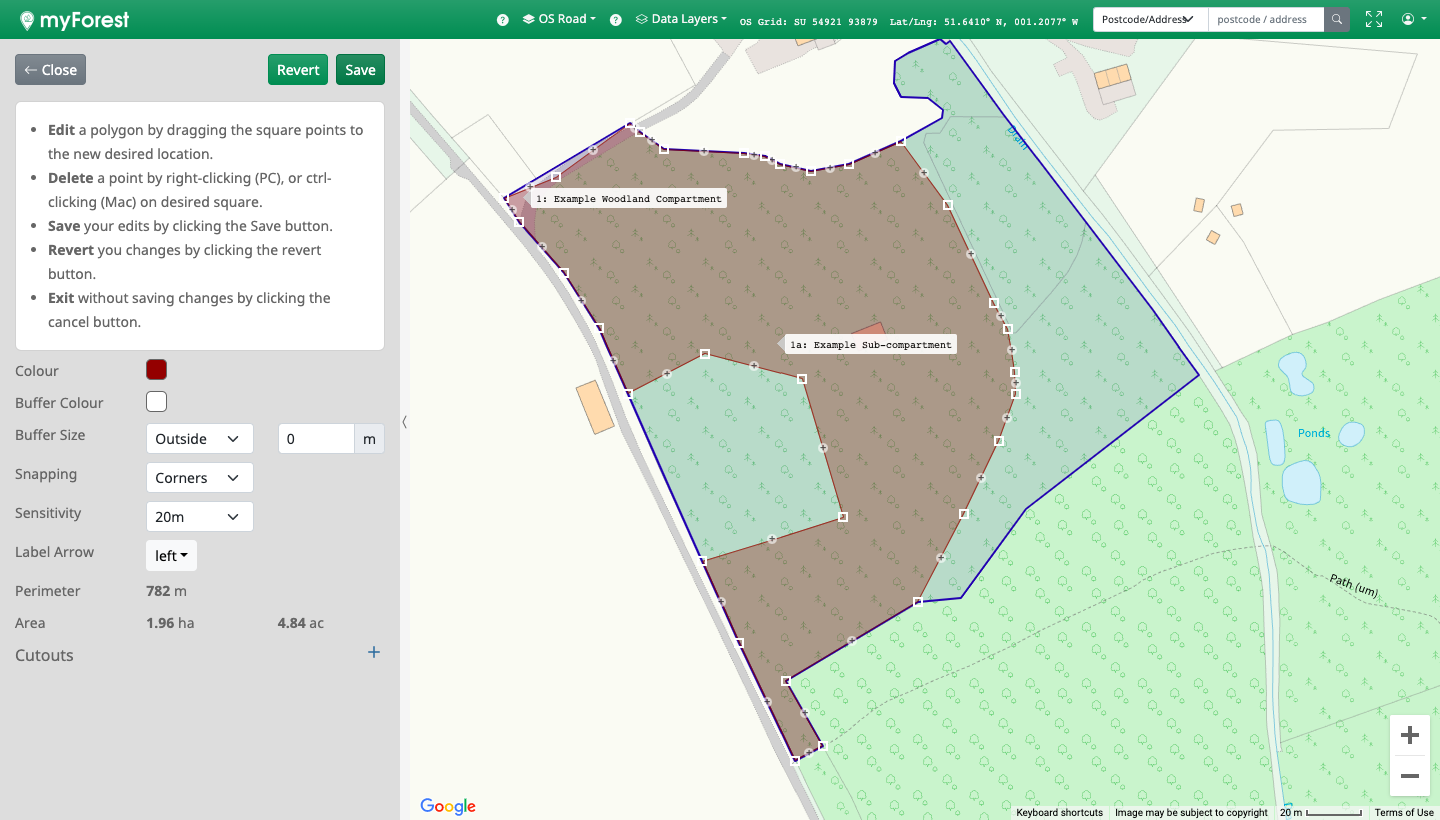Screen dimensions: 1440x820
Task: Zoom in on the map
Action: [1409, 736]
